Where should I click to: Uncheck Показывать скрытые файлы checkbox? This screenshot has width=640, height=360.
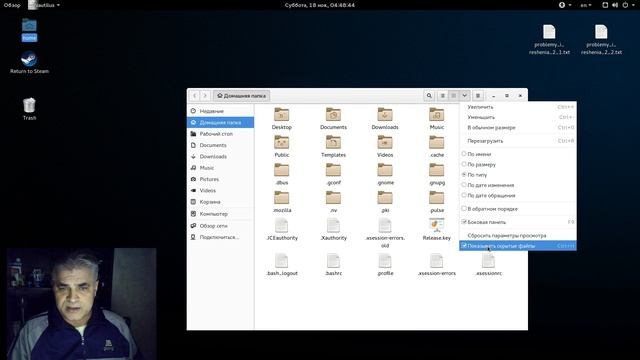(x=464, y=246)
